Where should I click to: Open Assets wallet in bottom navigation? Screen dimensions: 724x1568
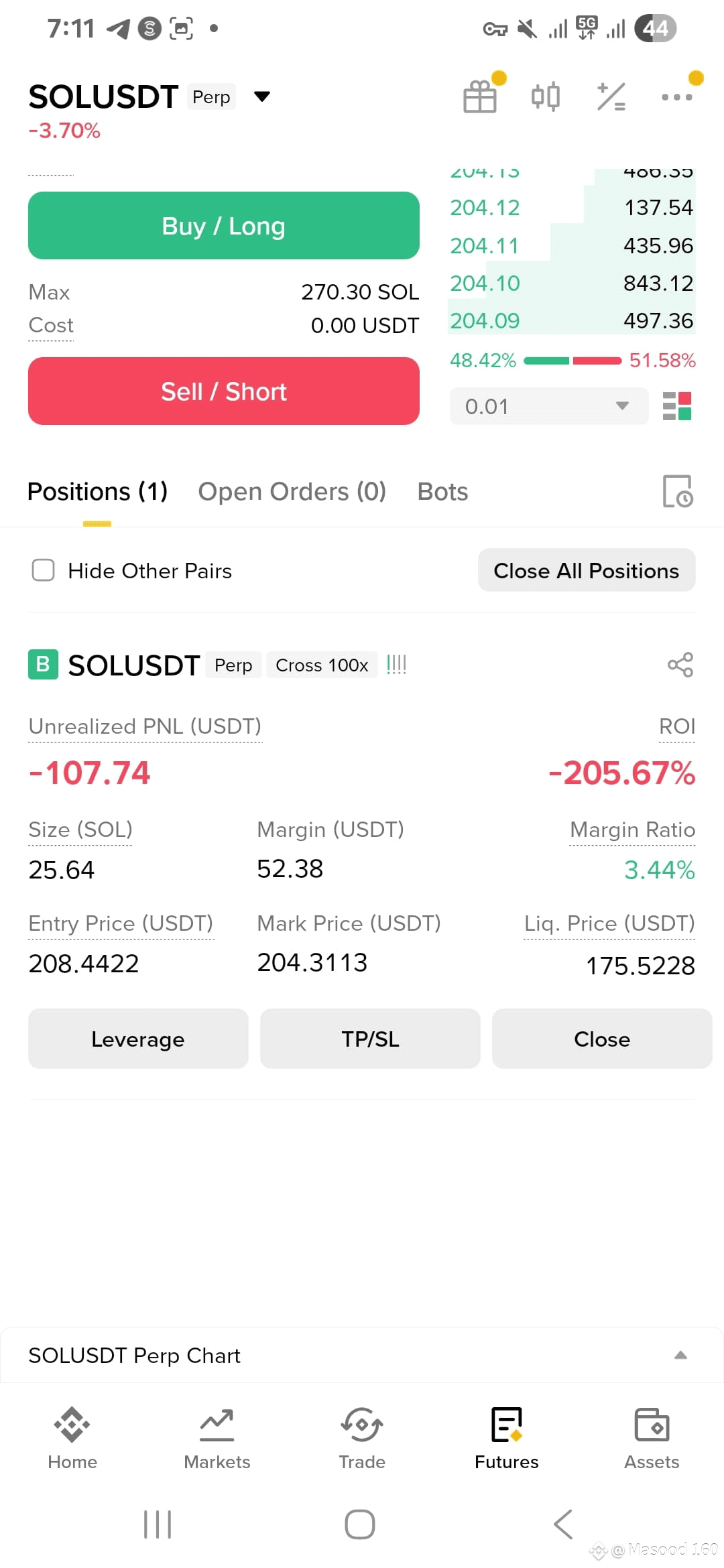click(652, 1438)
